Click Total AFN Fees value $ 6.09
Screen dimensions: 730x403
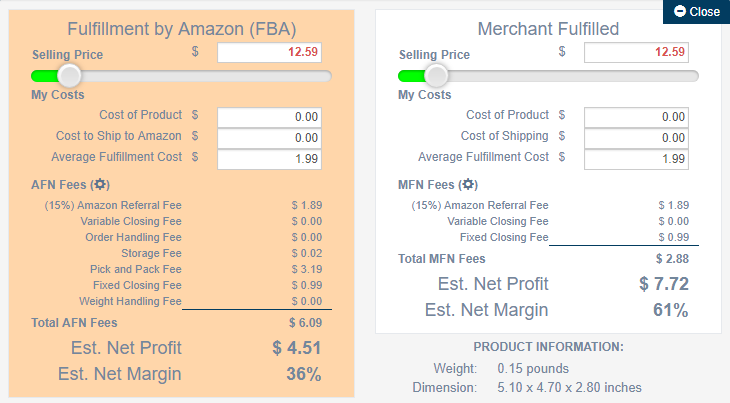(x=305, y=322)
